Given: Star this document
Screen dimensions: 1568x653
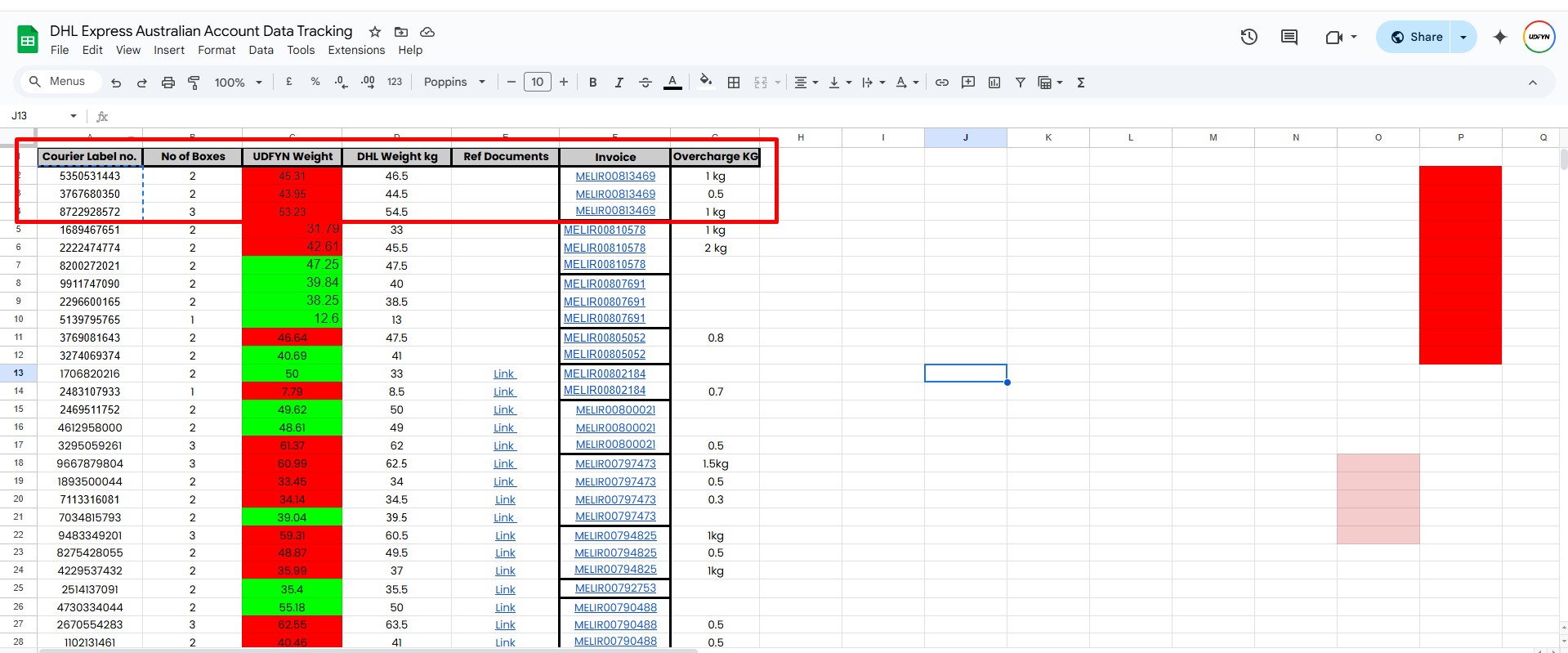Looking at the screenshot, I should [x=375, y=32].
